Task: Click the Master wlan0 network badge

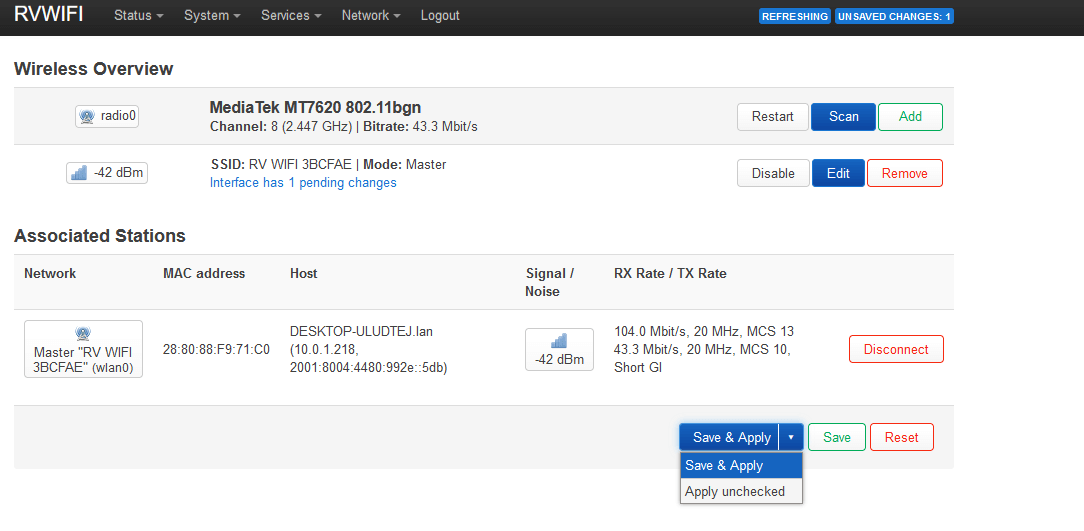Action: tap(83, 349)
